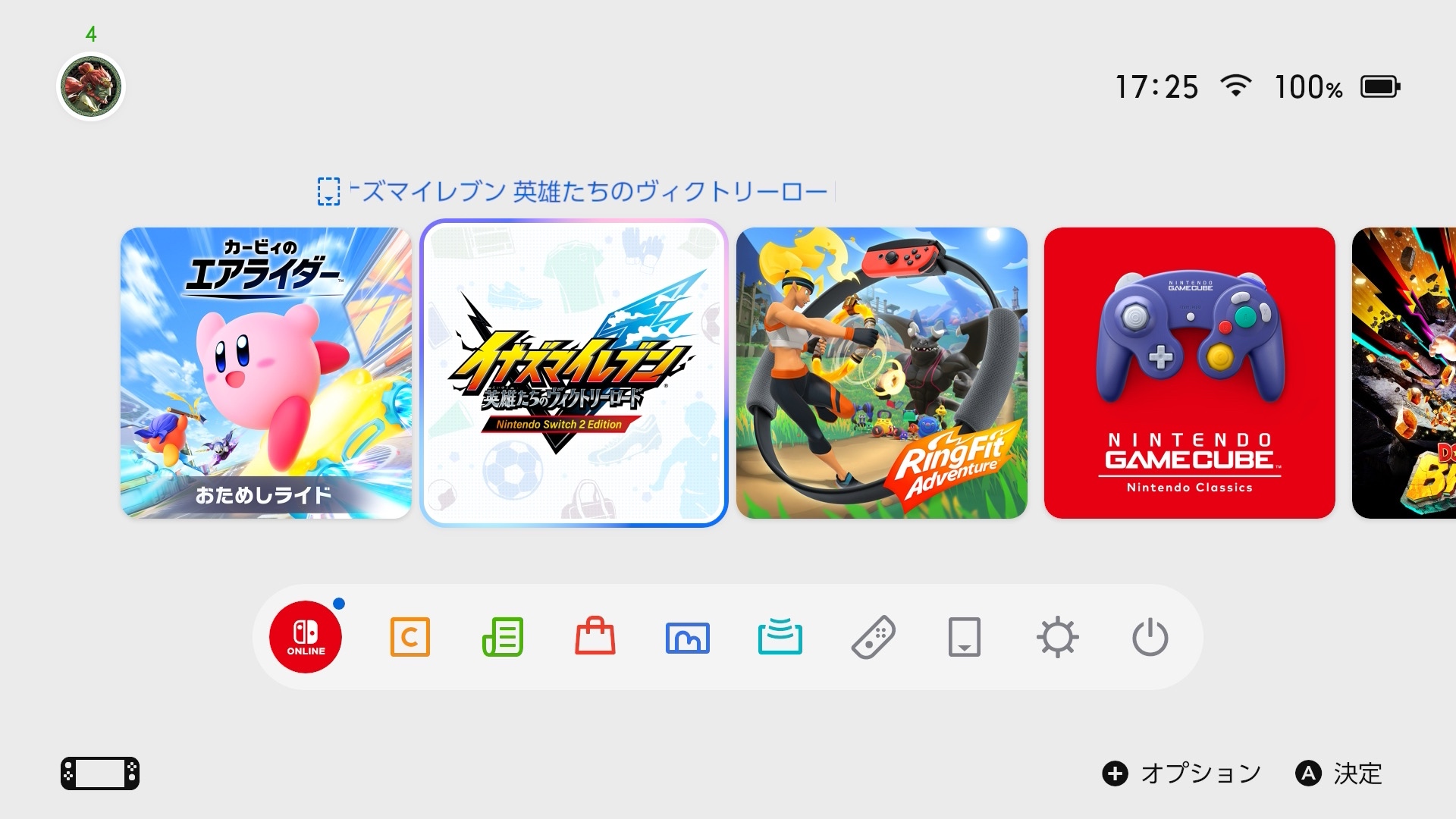Click the 決定 A button

pyautogui.click(x=1308, y=773)
